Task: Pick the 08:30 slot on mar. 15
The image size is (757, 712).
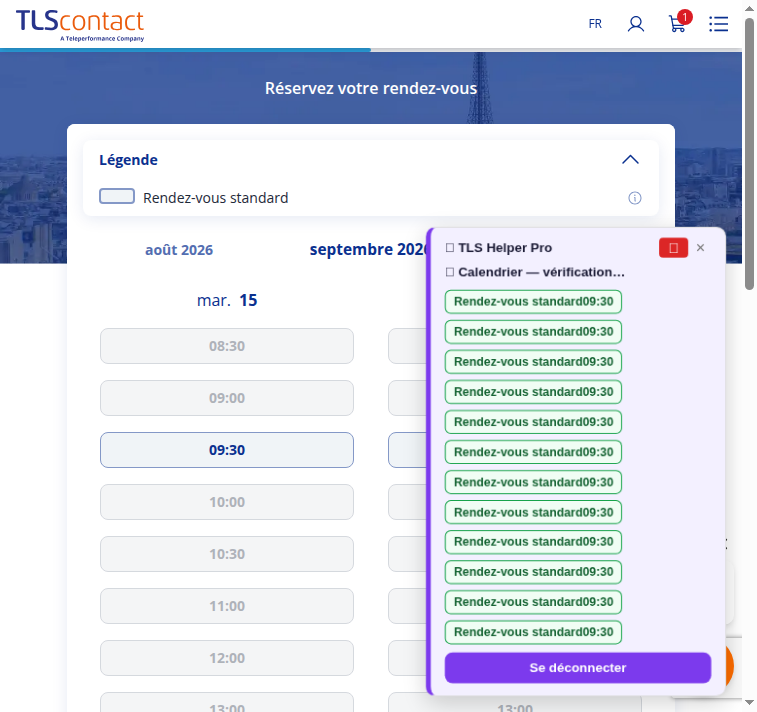Action: coord(227,346)
